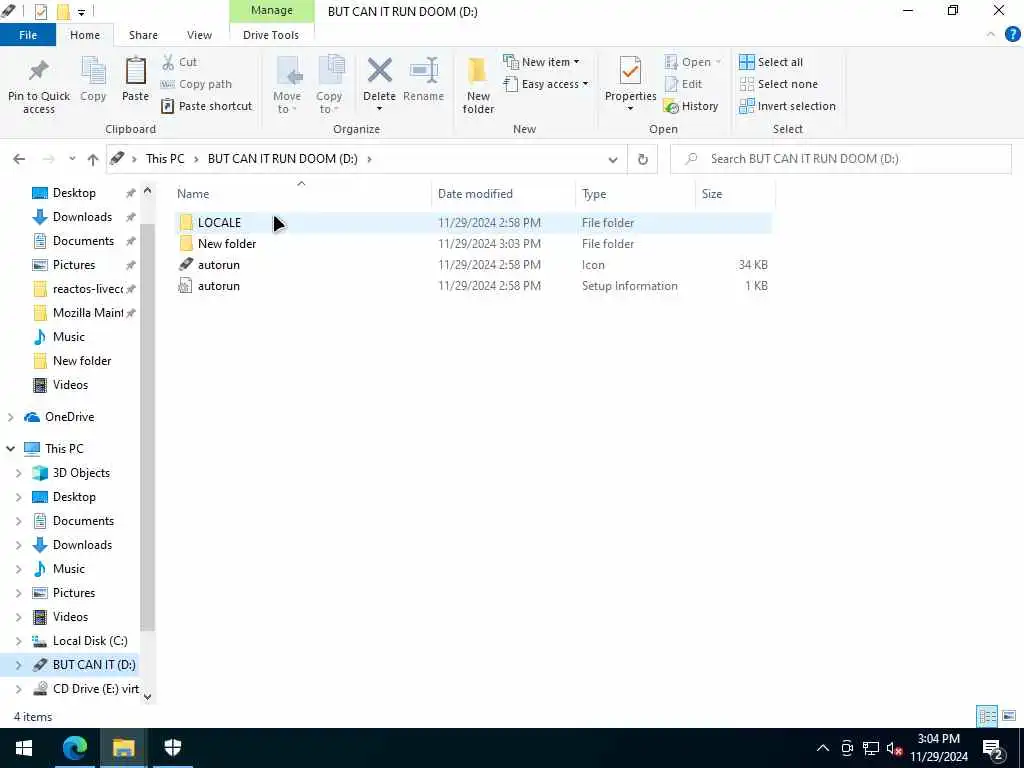Expand the OneDrive tree node

pyautogui.click(x=10, y=417)
